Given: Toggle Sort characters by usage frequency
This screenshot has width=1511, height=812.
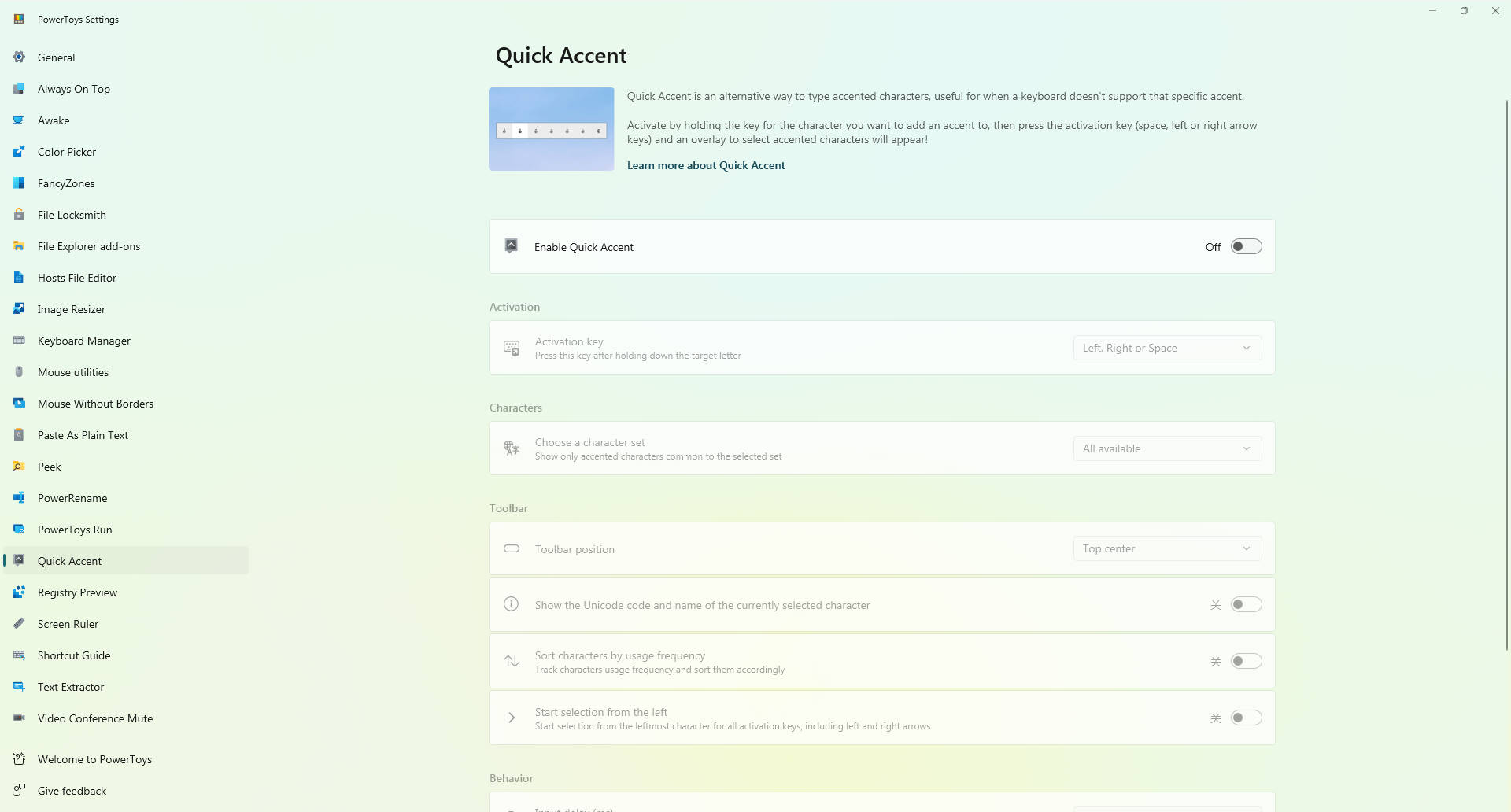Looking at the screenshot, I should (x=1246, y=662).
